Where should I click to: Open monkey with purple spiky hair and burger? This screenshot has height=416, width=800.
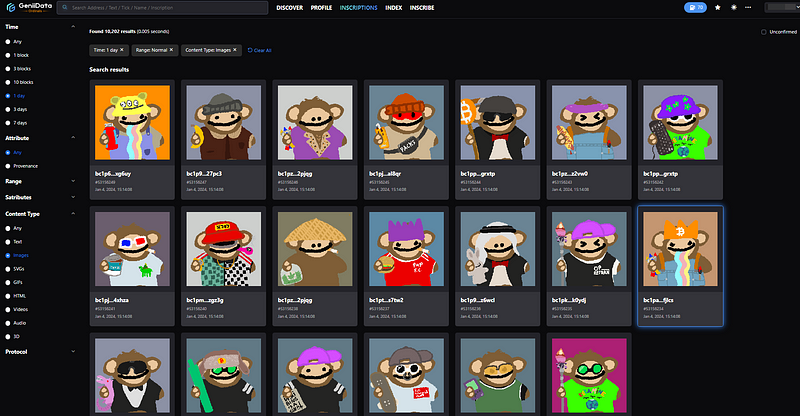(x=406, y=249)
